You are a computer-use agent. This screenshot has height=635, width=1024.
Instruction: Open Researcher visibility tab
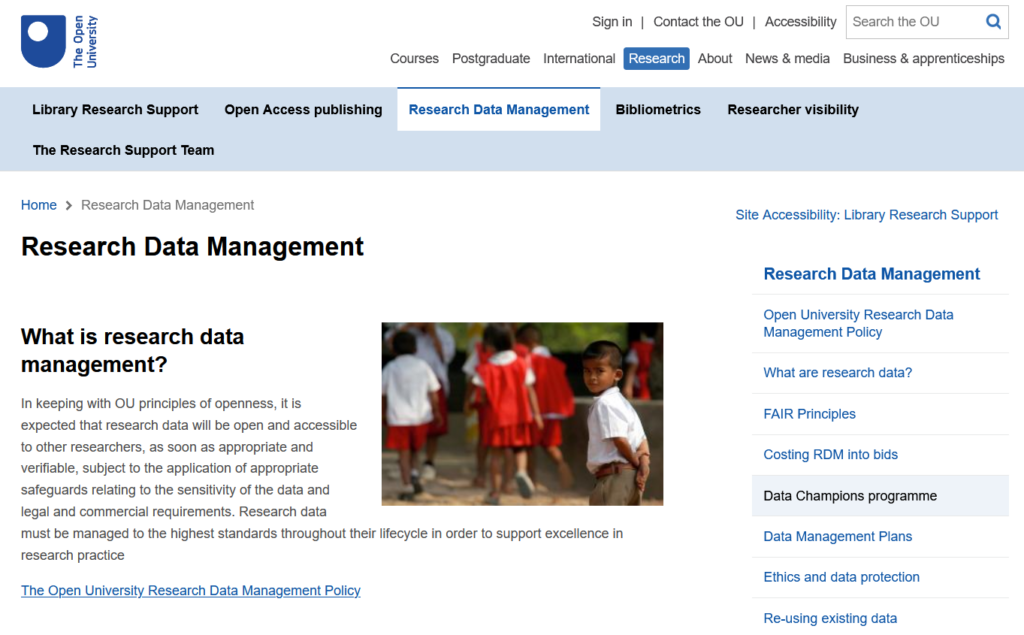pyautogui.click(x=793, y=109)
